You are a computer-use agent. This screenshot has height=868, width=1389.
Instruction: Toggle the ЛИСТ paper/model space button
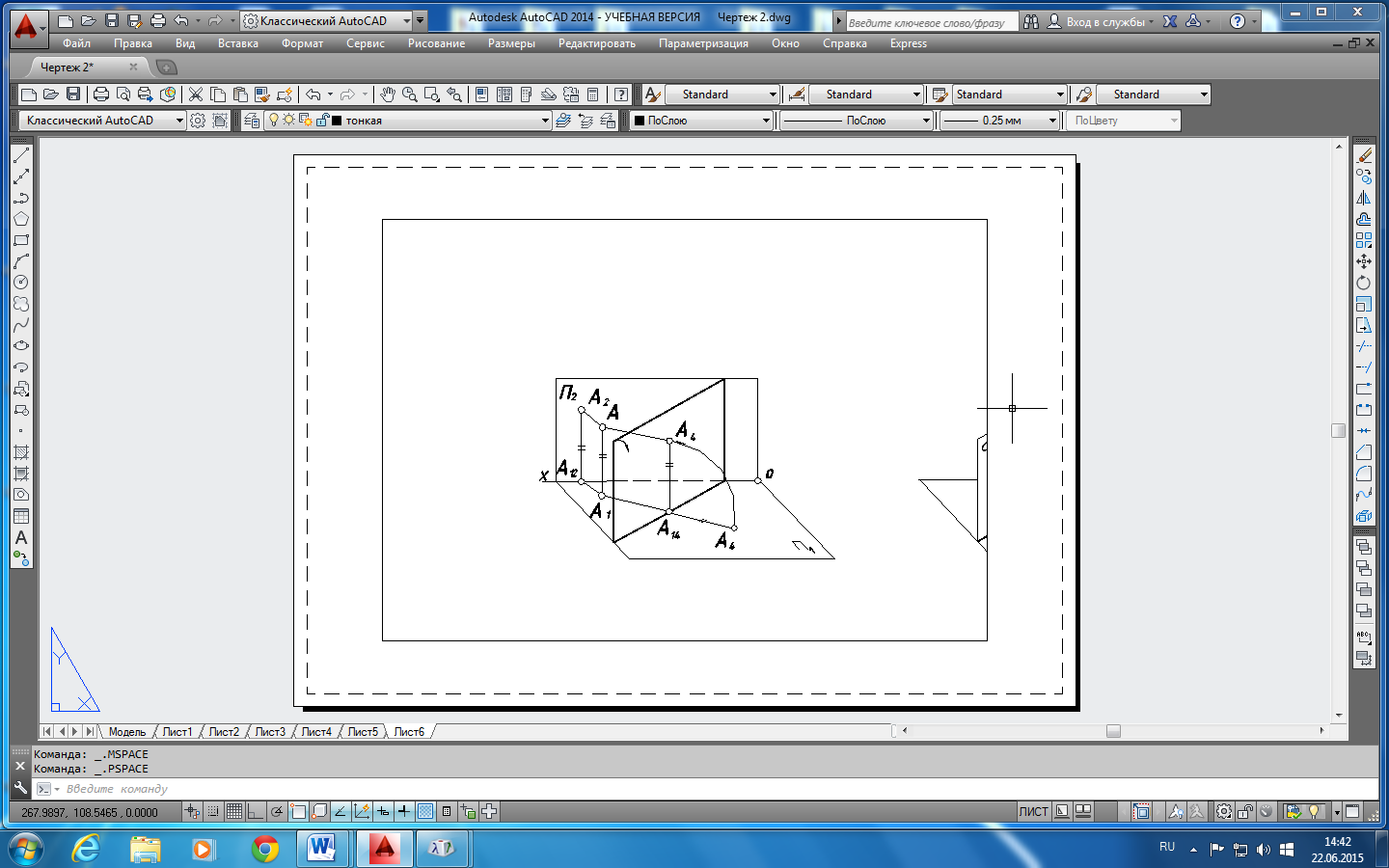point(1034,812)
